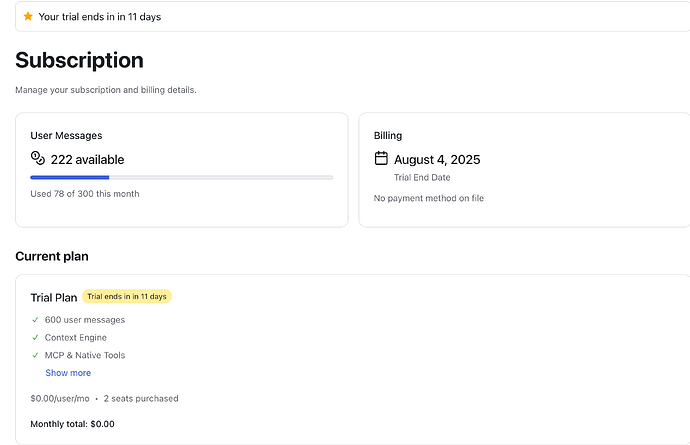Viewport: 690px width, 445px height.
Task: Click the 'Context Engine' feature text
Action: click(76, 338)
